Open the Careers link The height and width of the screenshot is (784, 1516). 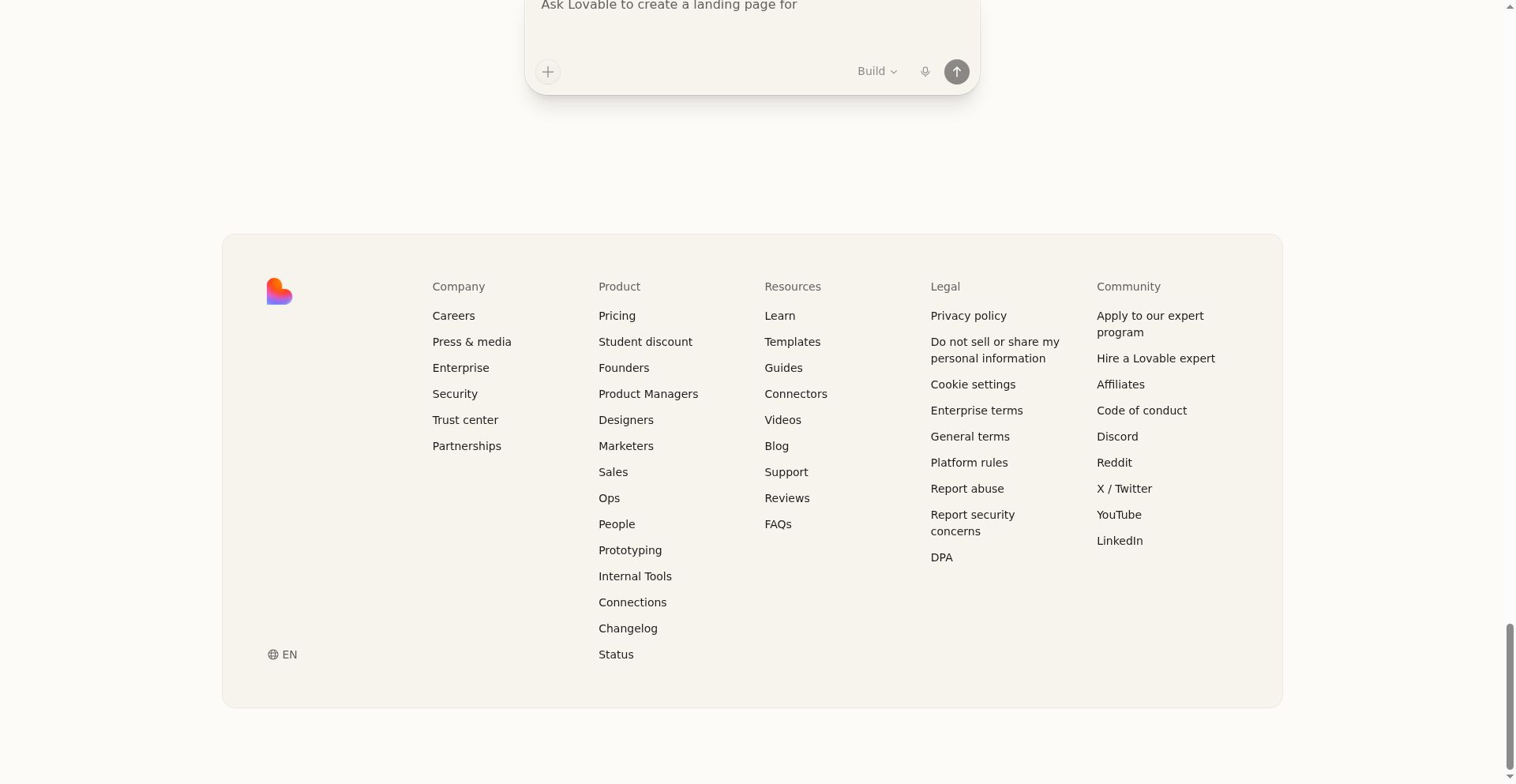point(453,316)
